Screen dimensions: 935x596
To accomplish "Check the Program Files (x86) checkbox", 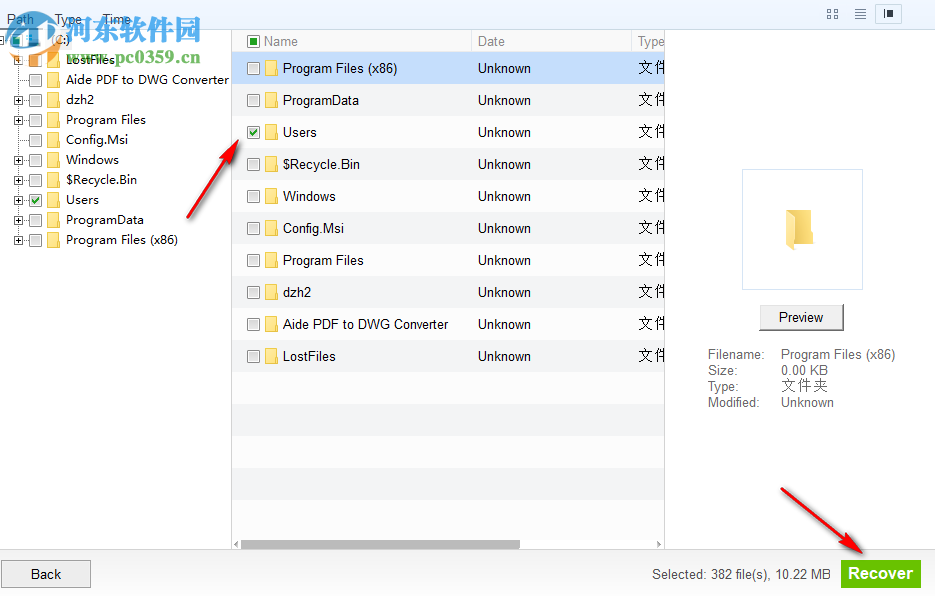I will click(x=253, y=68).
